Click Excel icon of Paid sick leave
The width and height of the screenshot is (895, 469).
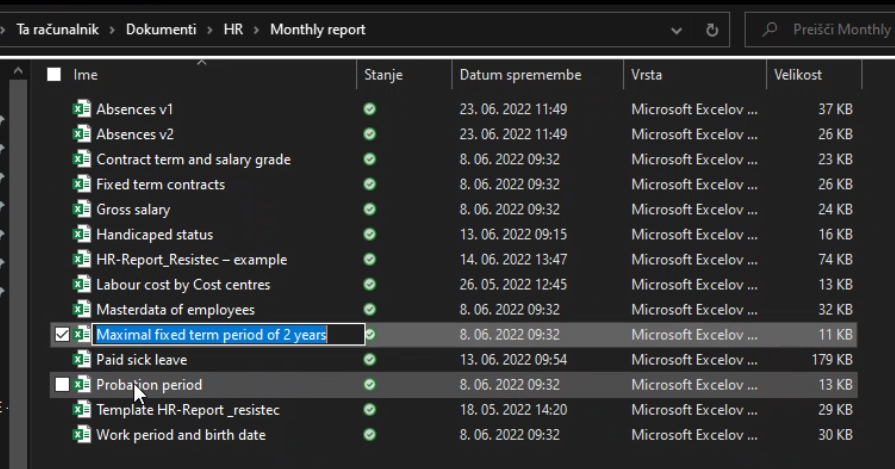click(82, 359)
